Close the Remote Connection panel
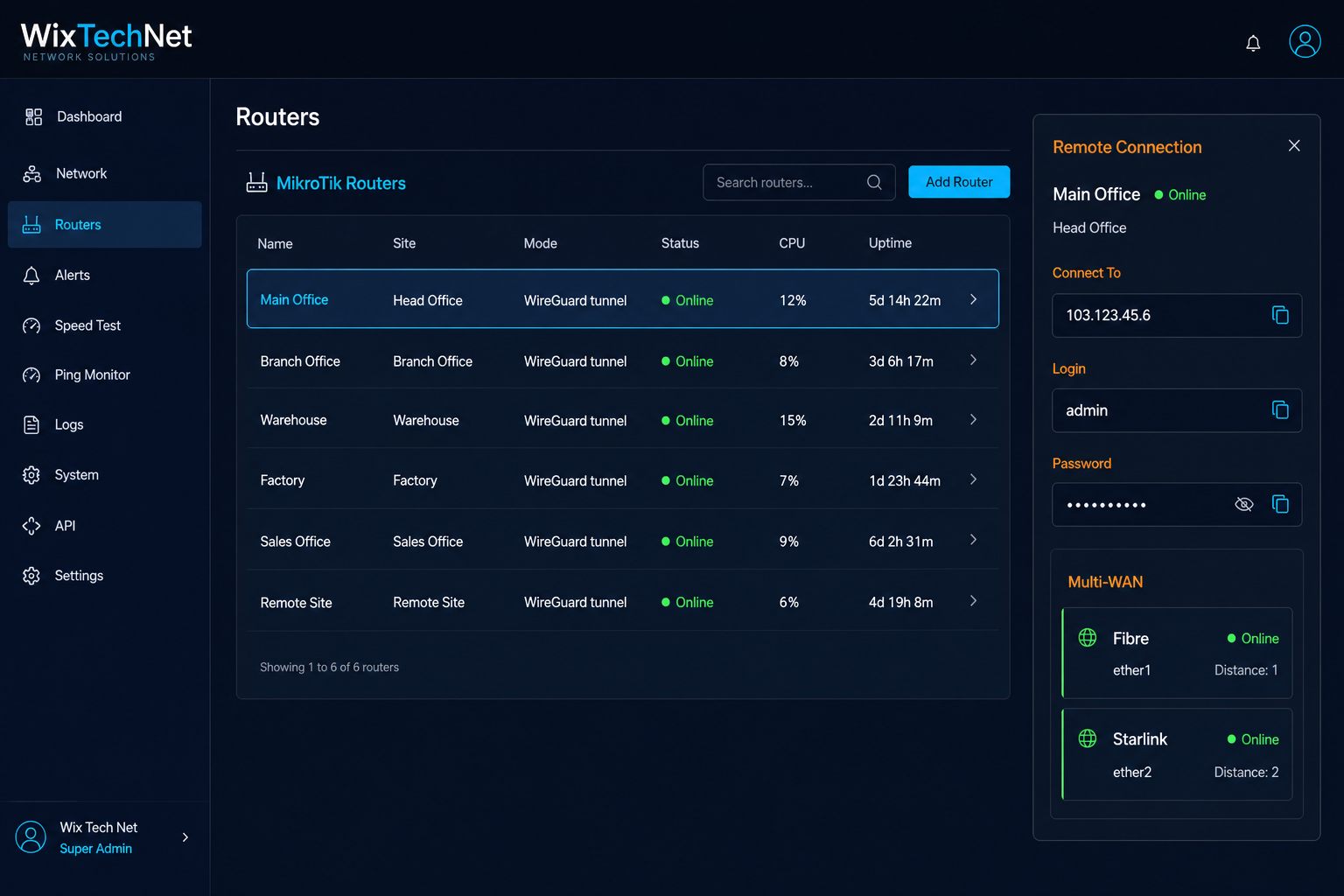Screen dimensions: 1344x896 (x=1294, y=145)
